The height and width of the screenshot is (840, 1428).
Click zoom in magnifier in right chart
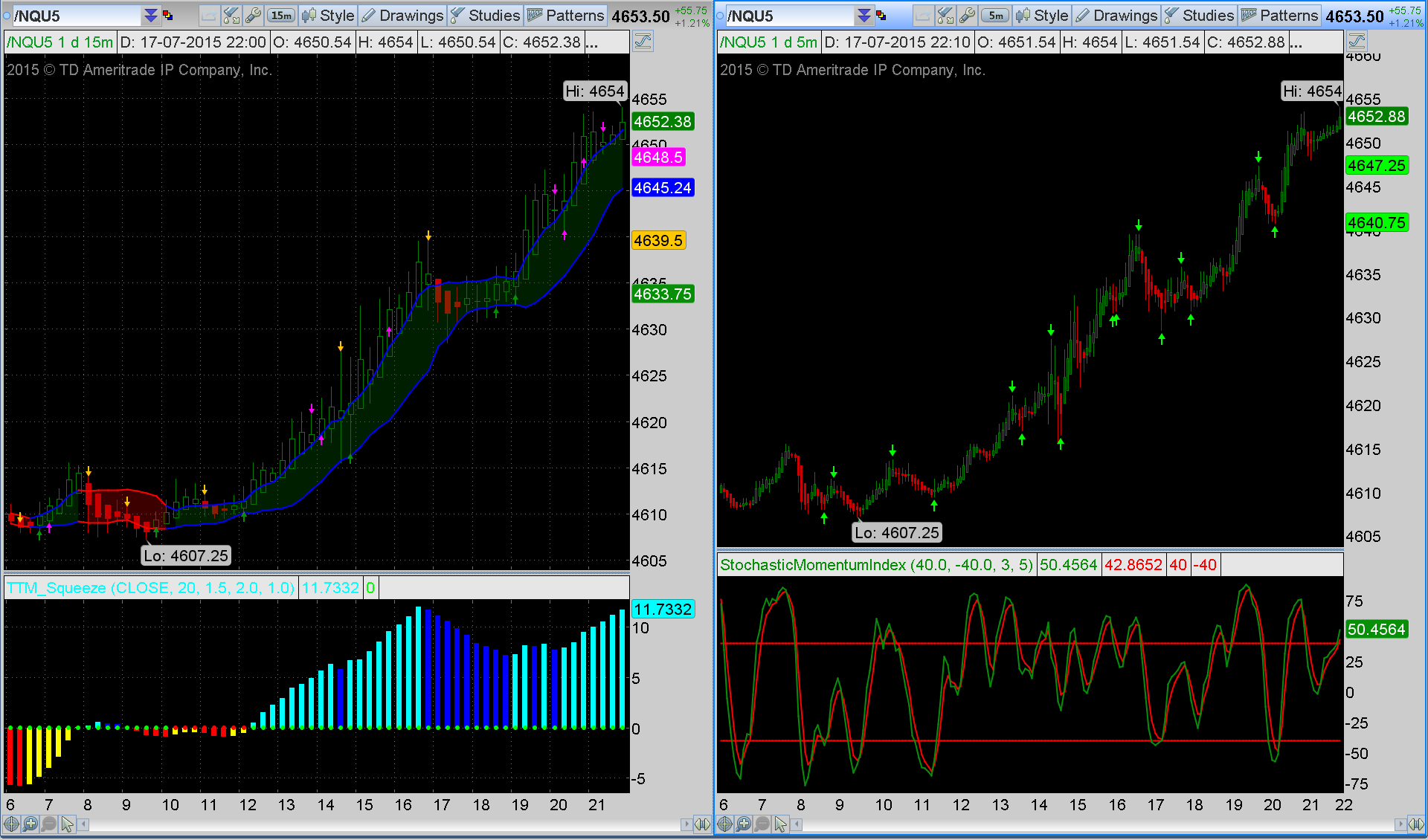(743, 824)
